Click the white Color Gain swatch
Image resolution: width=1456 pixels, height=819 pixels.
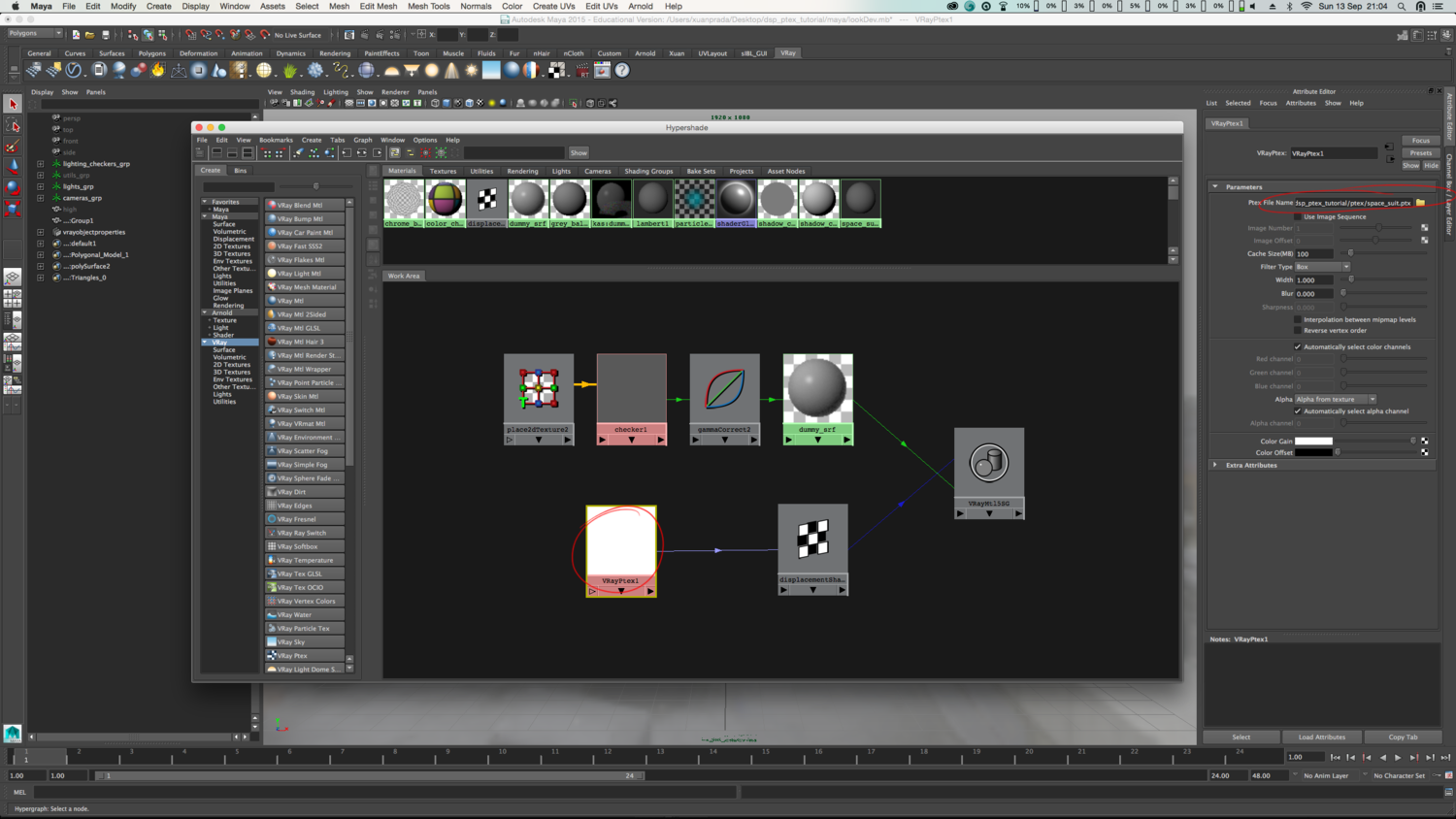point(1313,441)
